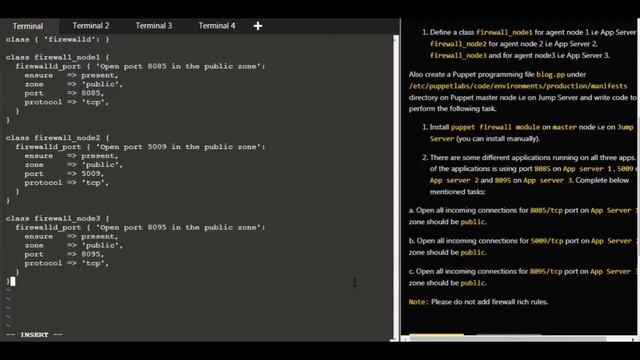640x360 pixels.
Task: Open the Terminal 3 tab
Action: 153,26
